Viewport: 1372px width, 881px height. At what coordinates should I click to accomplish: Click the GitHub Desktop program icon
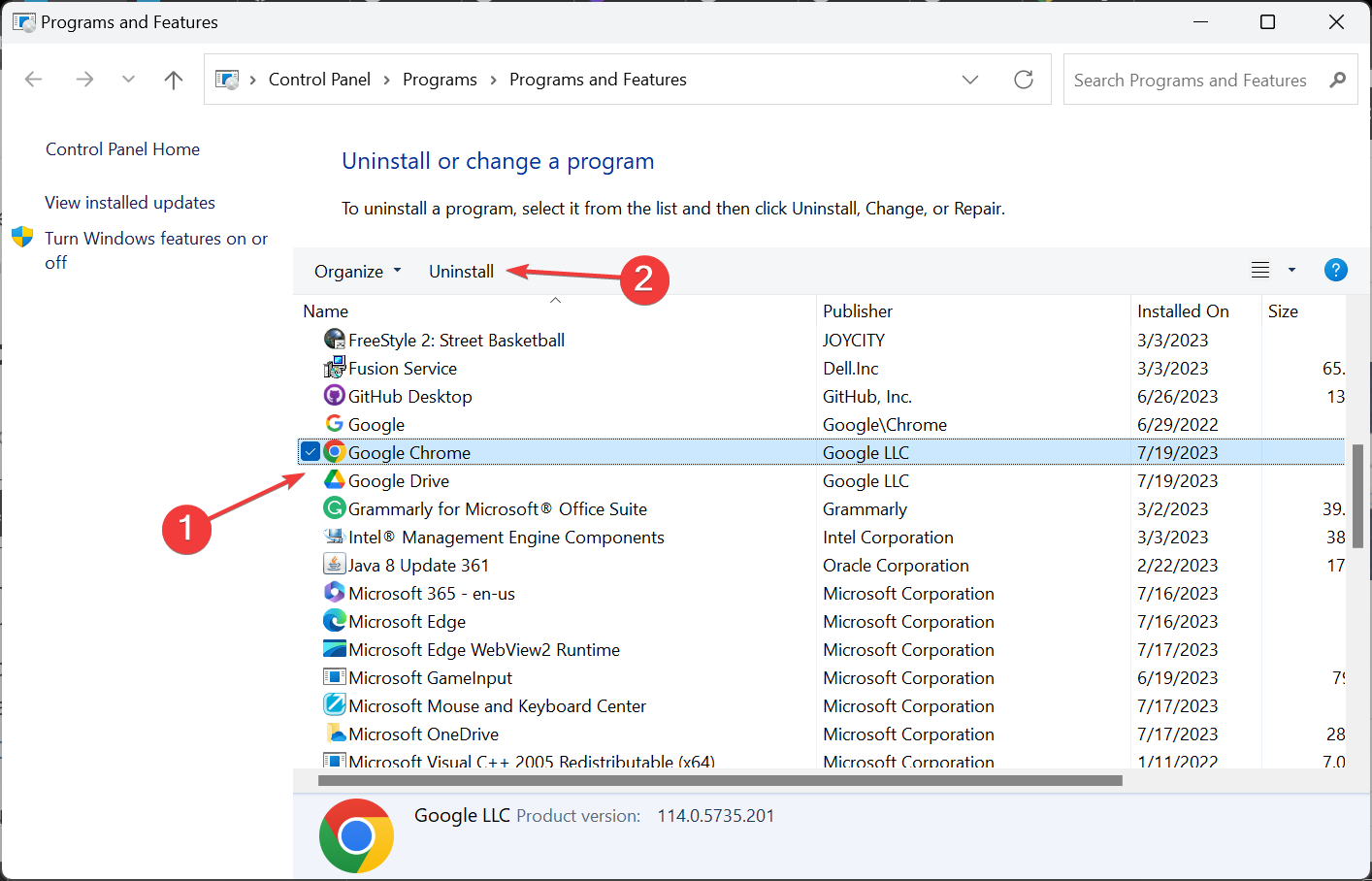pos(334,395)
